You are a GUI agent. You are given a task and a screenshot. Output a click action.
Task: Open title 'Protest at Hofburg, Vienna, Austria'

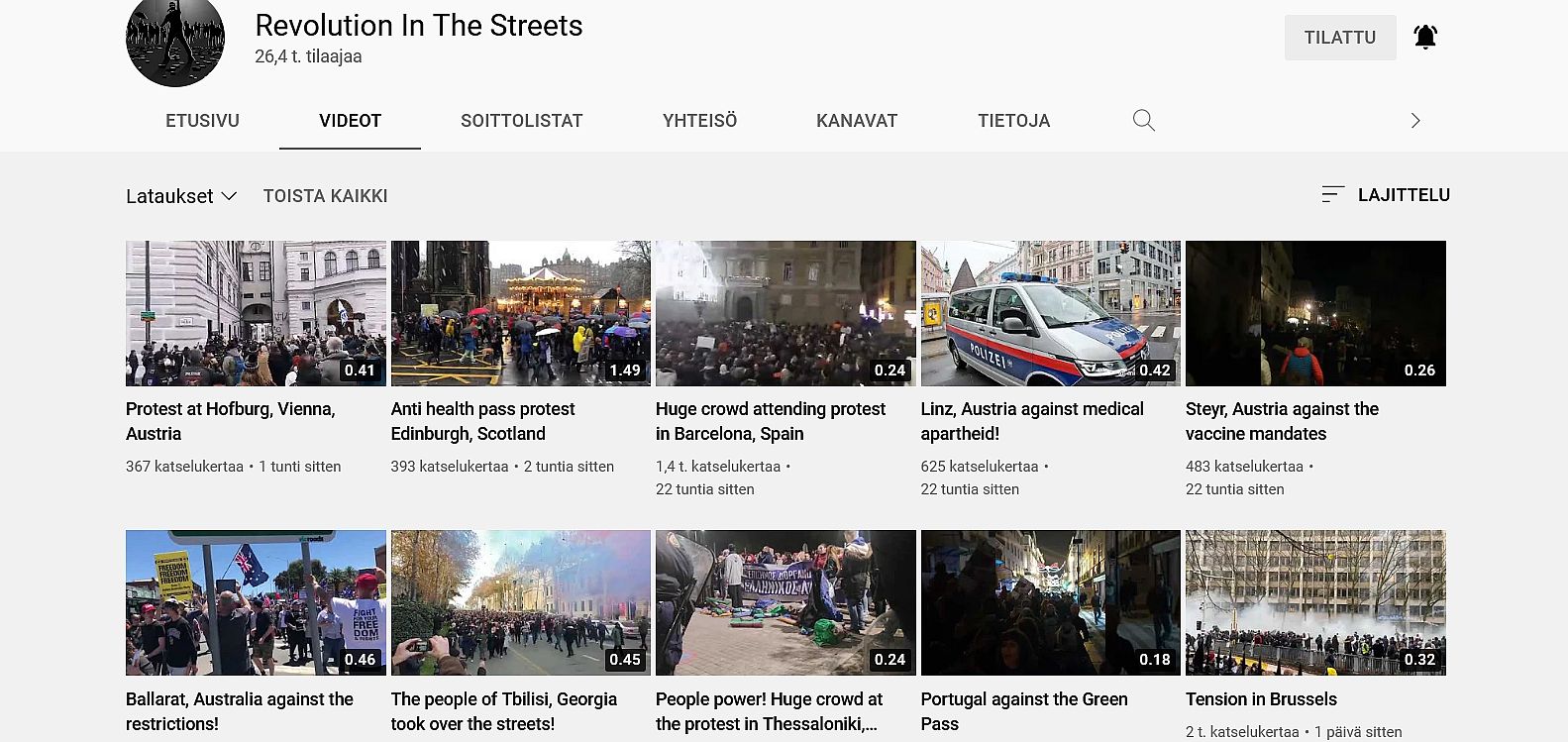(231, 421)
